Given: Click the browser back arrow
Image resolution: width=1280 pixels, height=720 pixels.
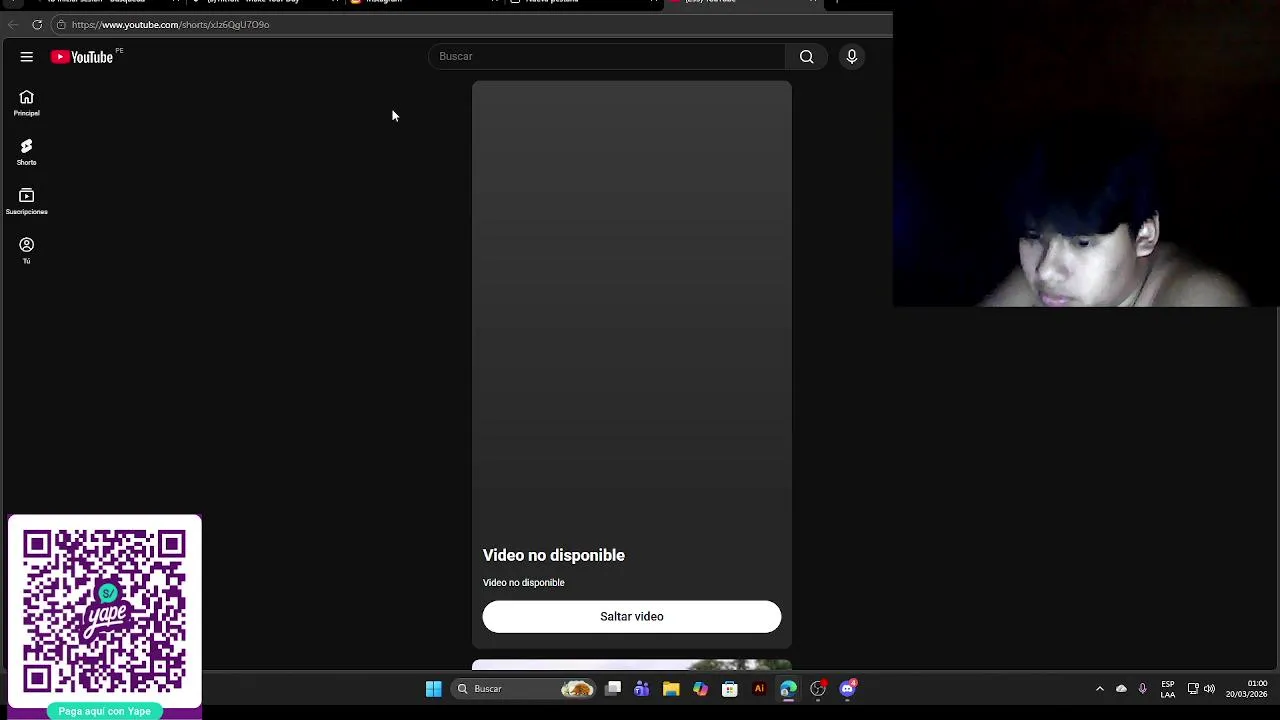Looking at the screenshot, I should pos(13,25).
